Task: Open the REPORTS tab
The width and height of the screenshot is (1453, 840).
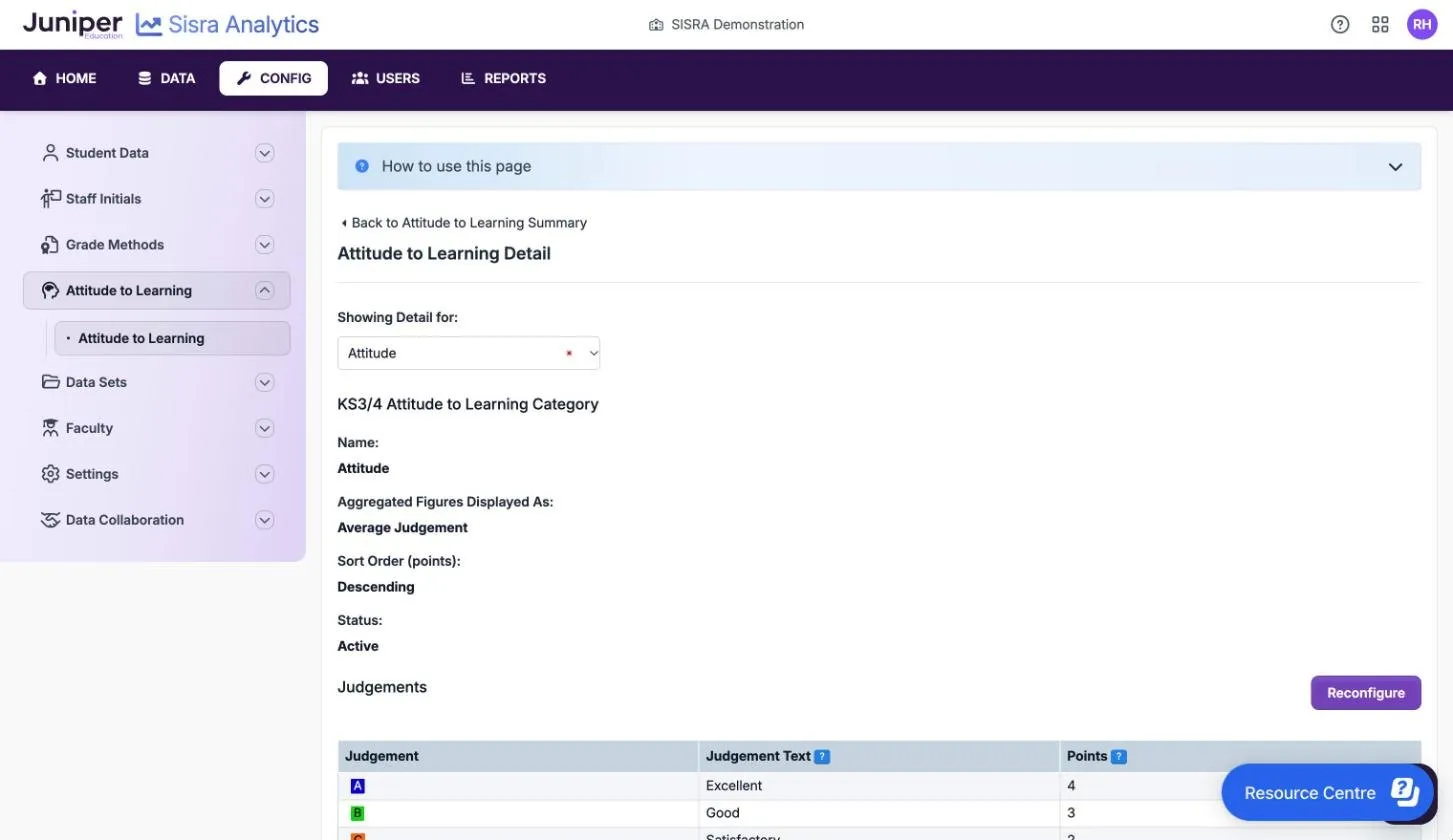Action: point(503,78)
